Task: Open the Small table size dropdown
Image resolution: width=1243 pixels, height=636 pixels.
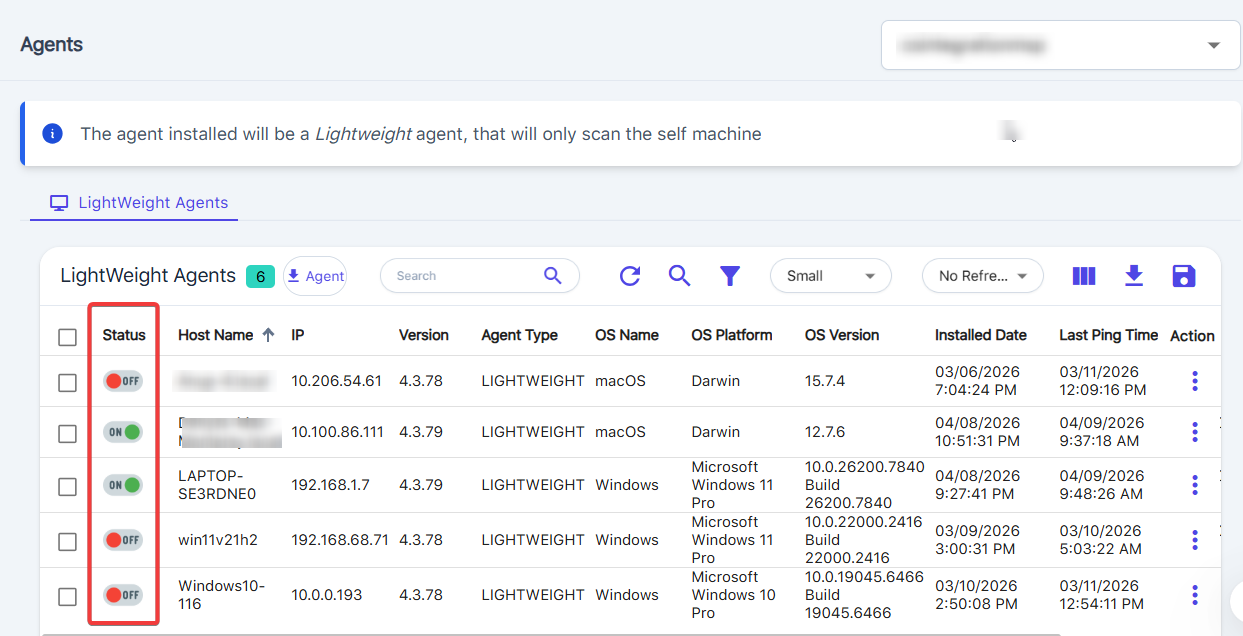Action: pos(830,276)
